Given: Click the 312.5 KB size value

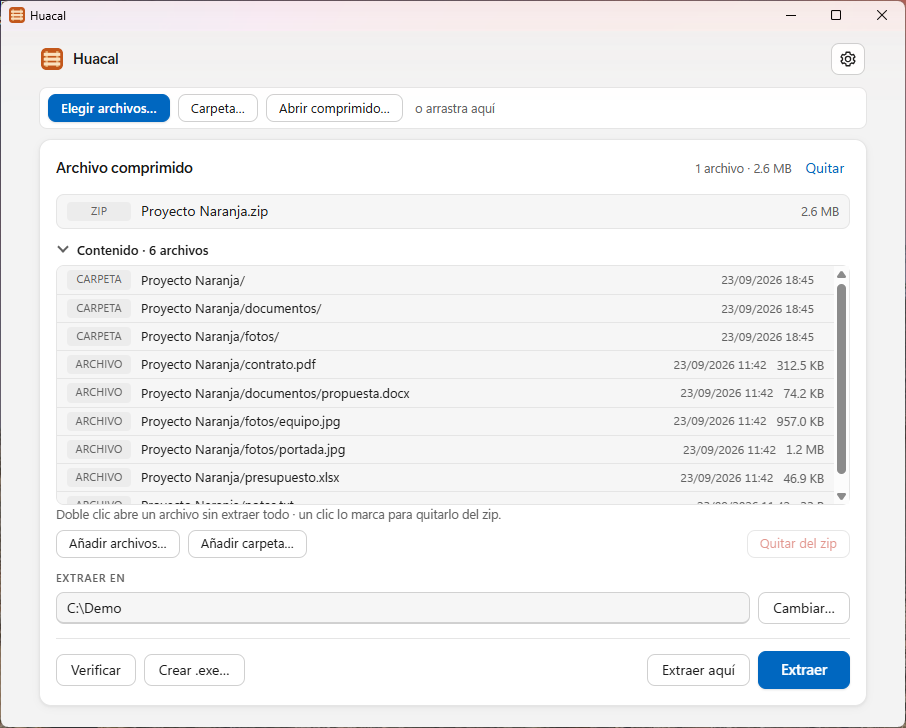Looking at the screenshot, I should pyautogui.click(x=800, y=365).
